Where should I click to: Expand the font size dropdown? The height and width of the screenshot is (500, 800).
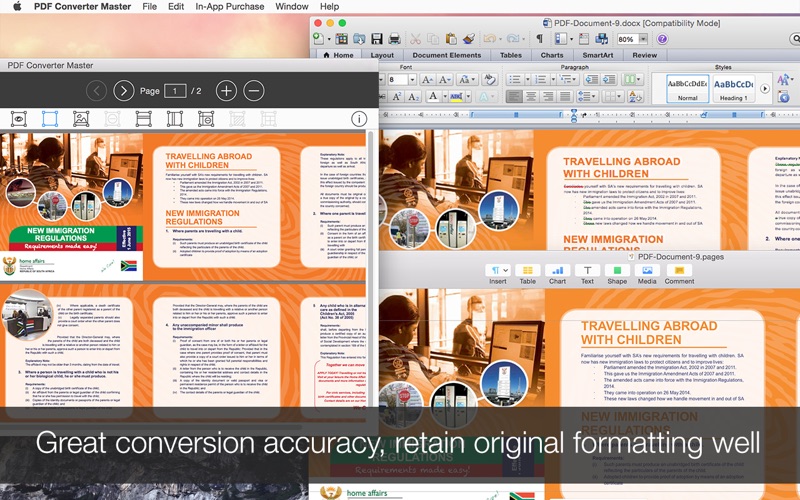[x=410, y=79]
